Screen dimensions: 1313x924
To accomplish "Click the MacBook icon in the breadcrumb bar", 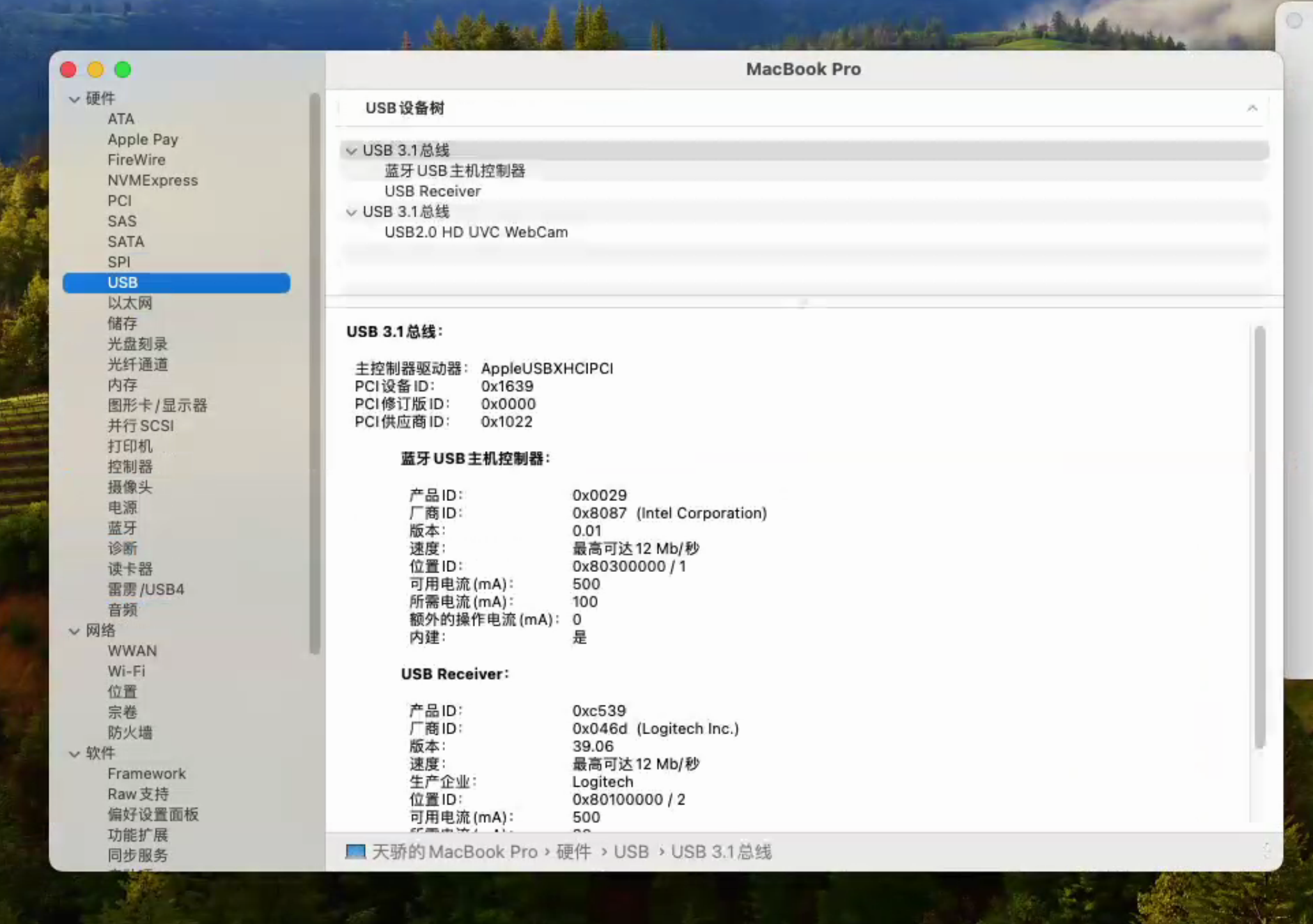I will [x=356, y=852].
